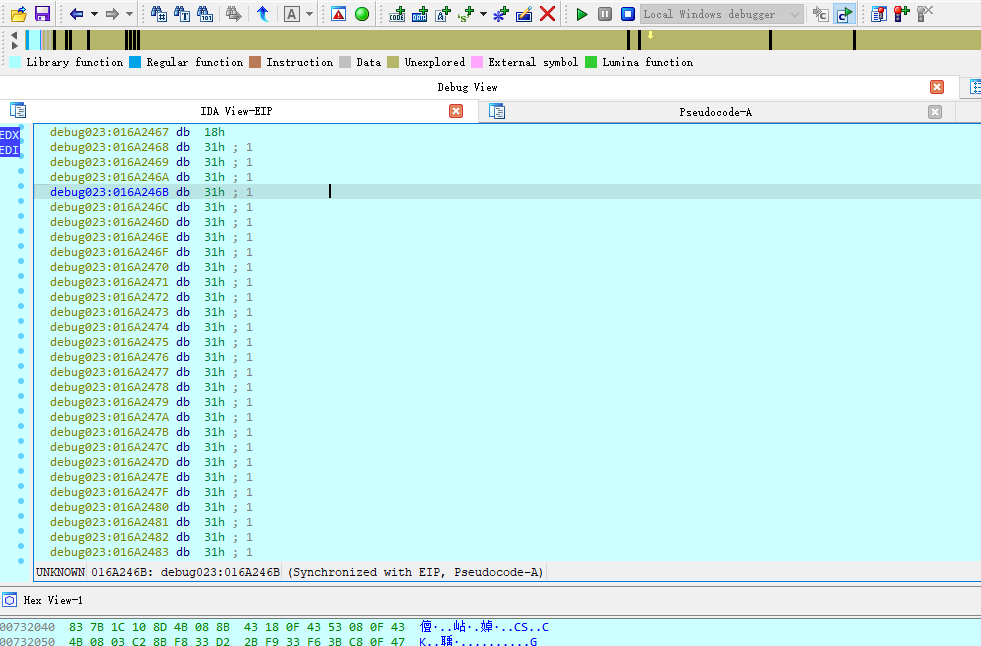This screenshot has width=981, height=646.
Task: Click the green 's' plus icon
Action: click(x=466, y=14)
